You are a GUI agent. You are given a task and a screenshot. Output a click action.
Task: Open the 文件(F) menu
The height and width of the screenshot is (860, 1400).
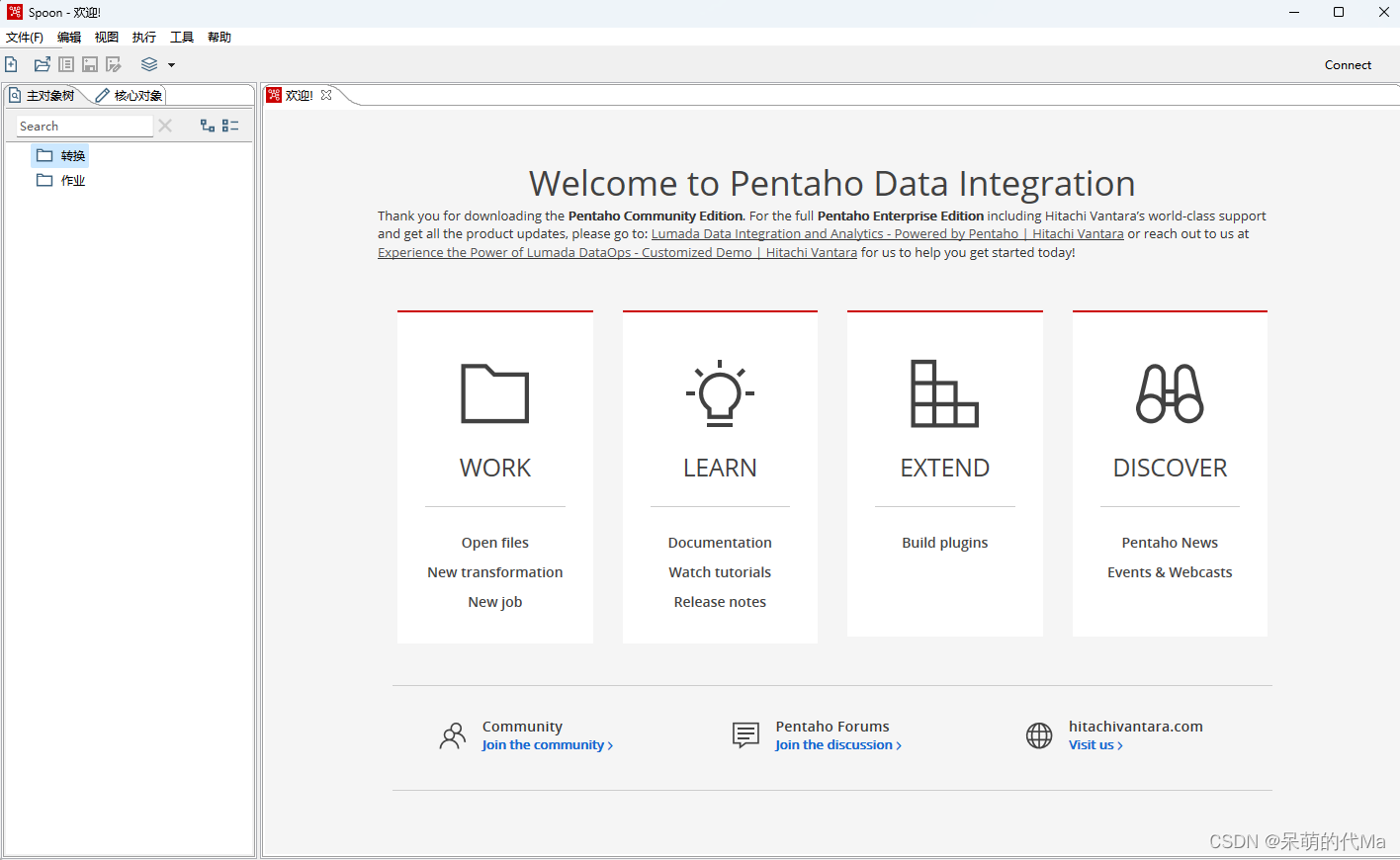click(25, 37)
